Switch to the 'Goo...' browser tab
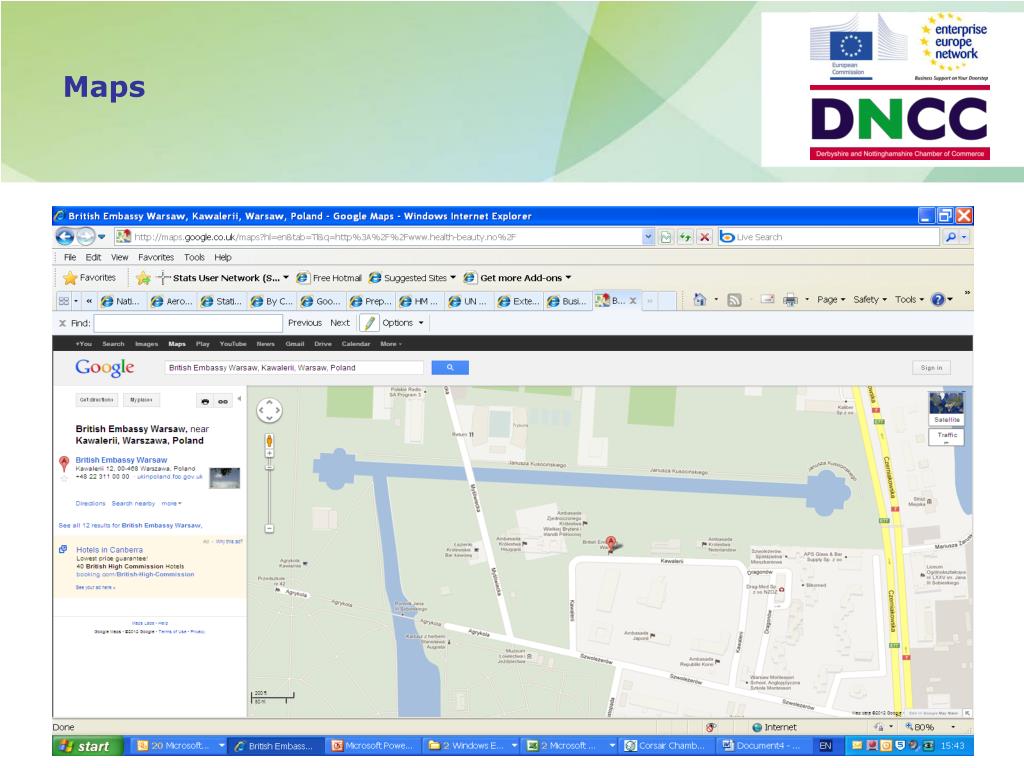This screenshot has height=768, width=1024. (x=321, y=301)
